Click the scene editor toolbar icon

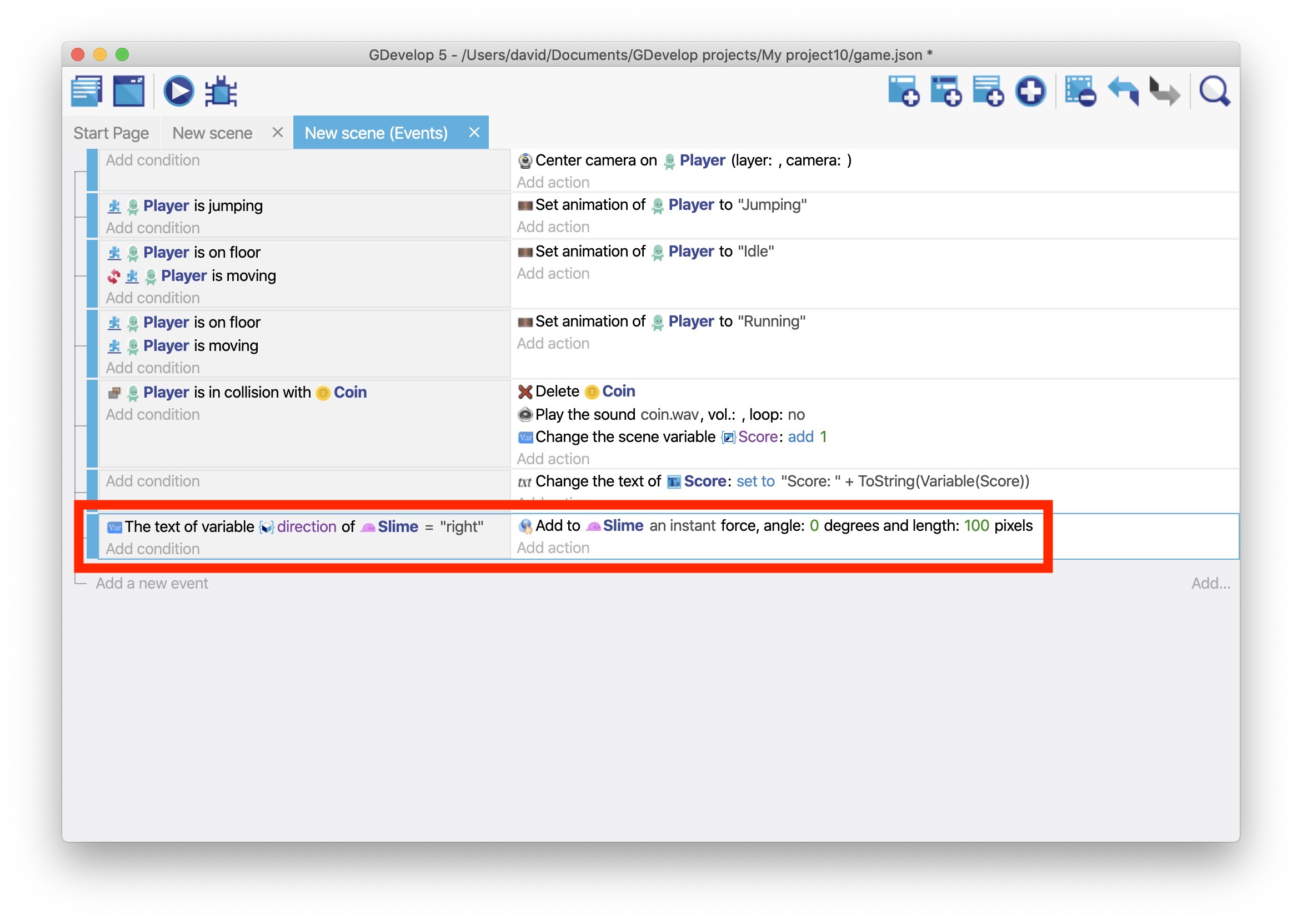[x=129, y=91]
